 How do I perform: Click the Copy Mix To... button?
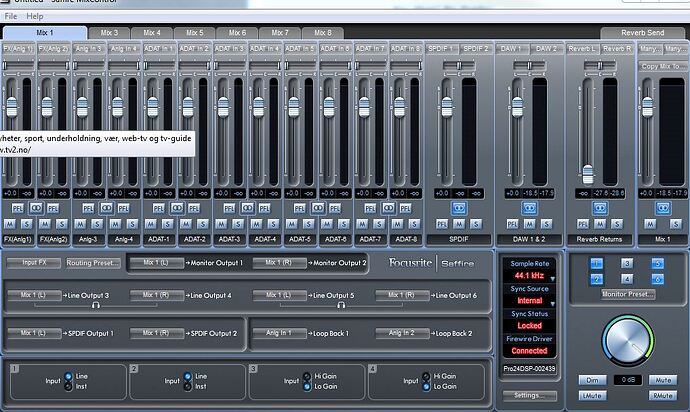tap(664, 66)
